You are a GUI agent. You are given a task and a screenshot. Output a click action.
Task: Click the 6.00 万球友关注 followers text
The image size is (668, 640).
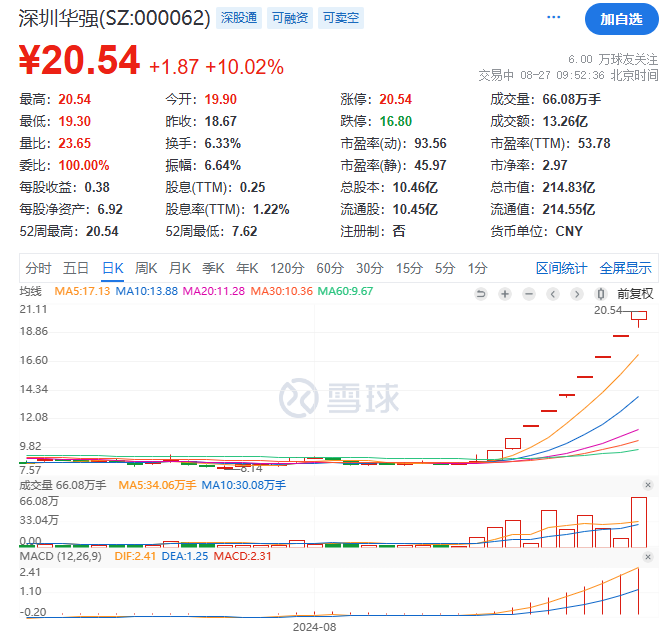tap(613, 59)
